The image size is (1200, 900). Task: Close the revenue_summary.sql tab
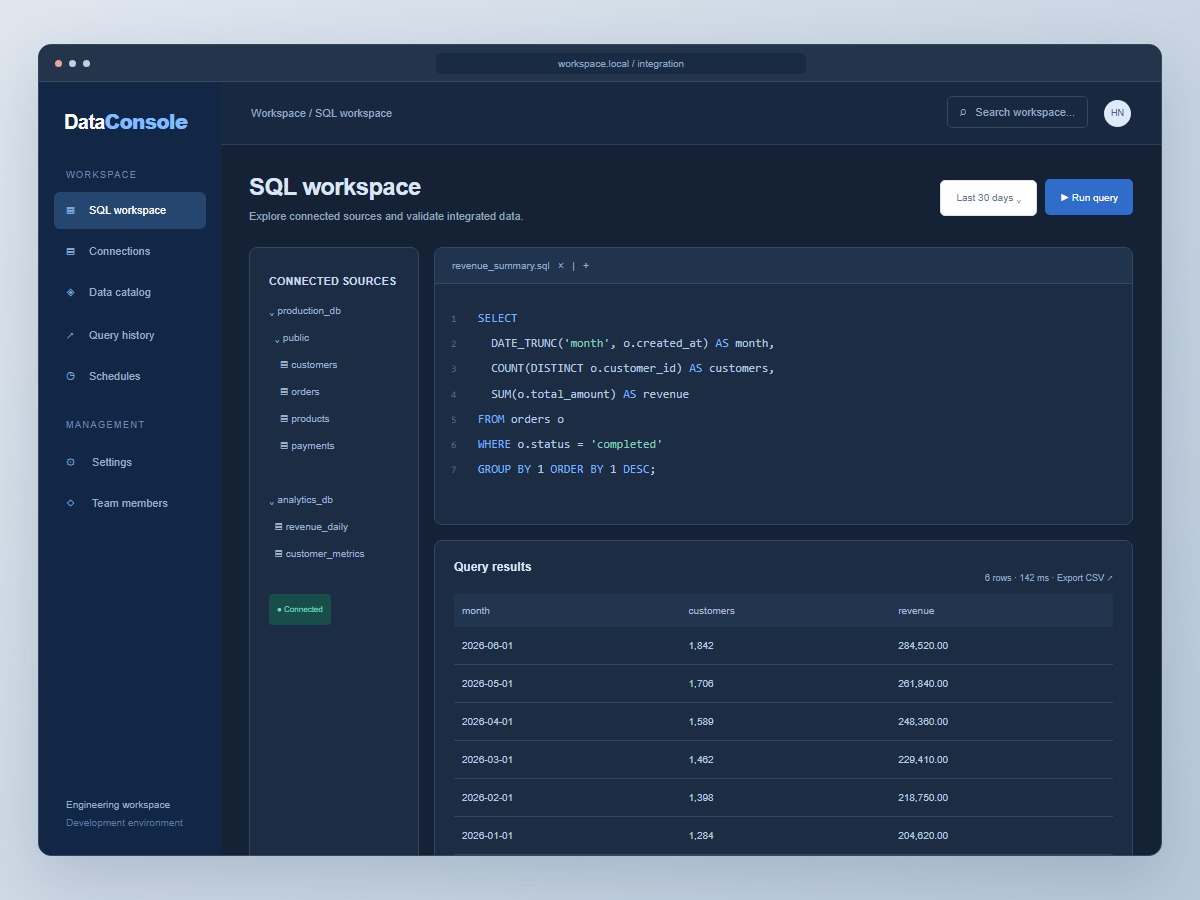(x=561, y=266)
